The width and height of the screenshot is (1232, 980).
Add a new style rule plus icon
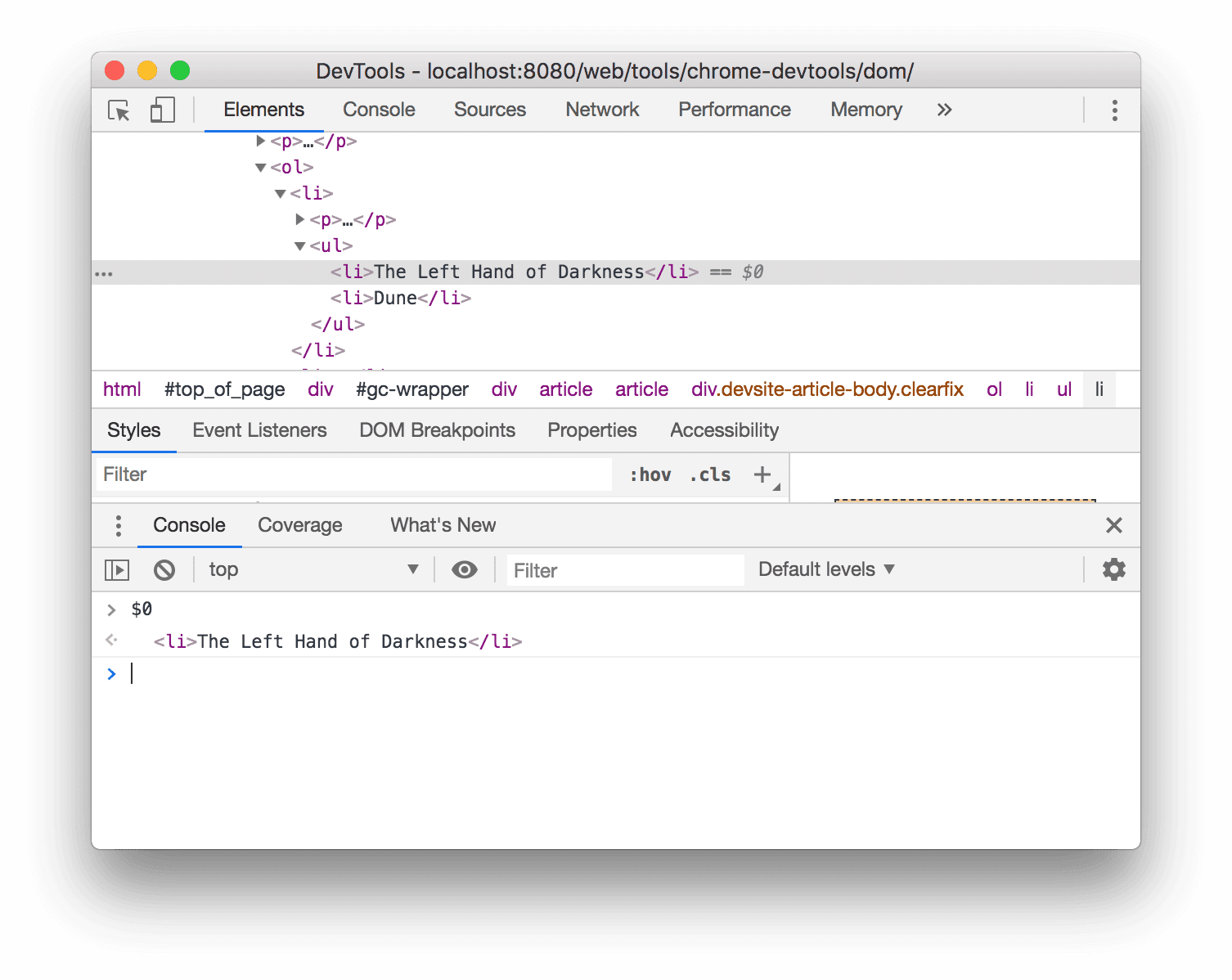pos(762,474)
